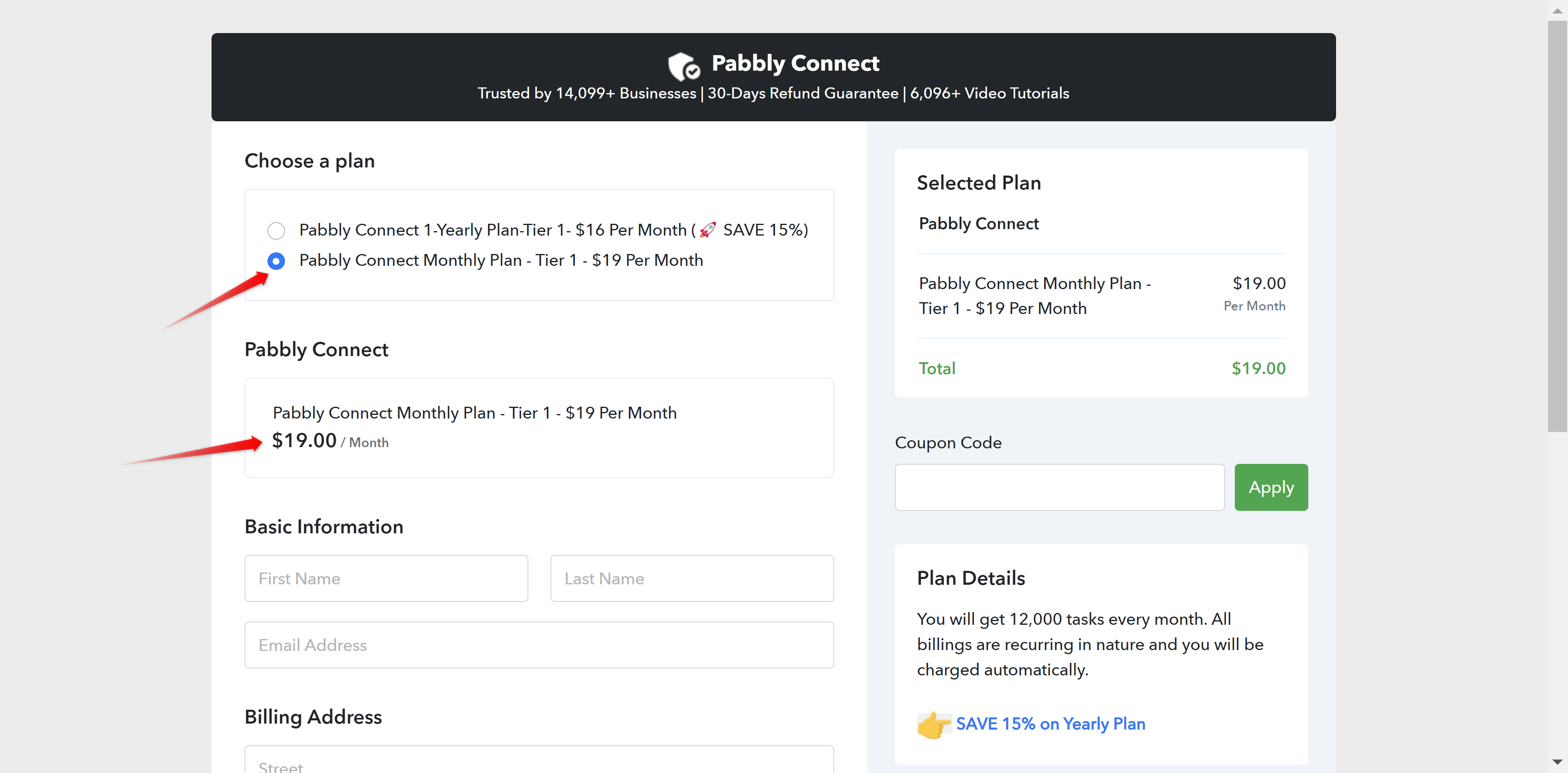Click the Pabbly Connect shield logo
This screenshot has height=773, width=1568.
[683, 65]
